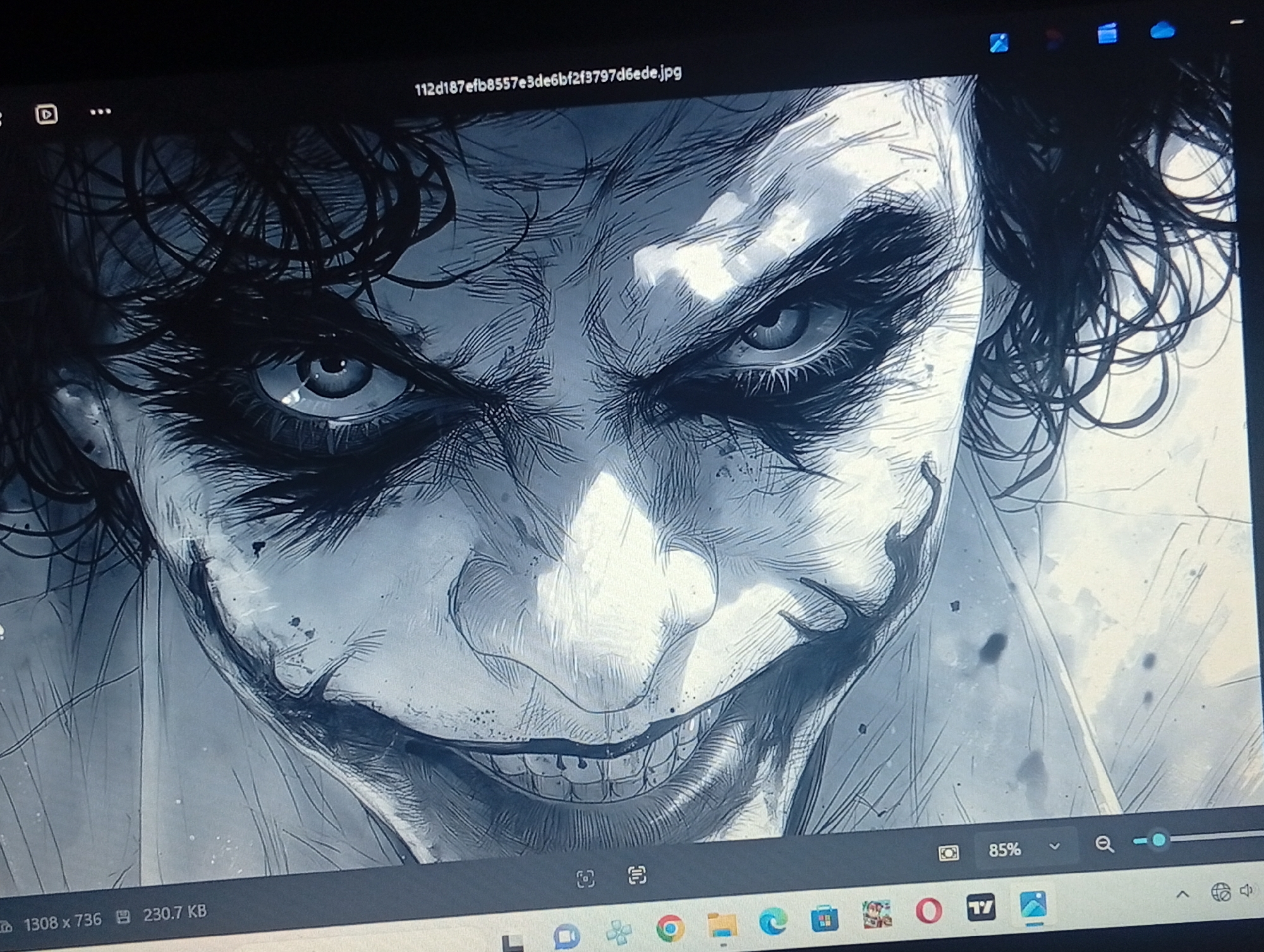Open the three-dots See more menu
Image resolution: width=1264 pixels, height=952 pixels.
coord(100,112)
